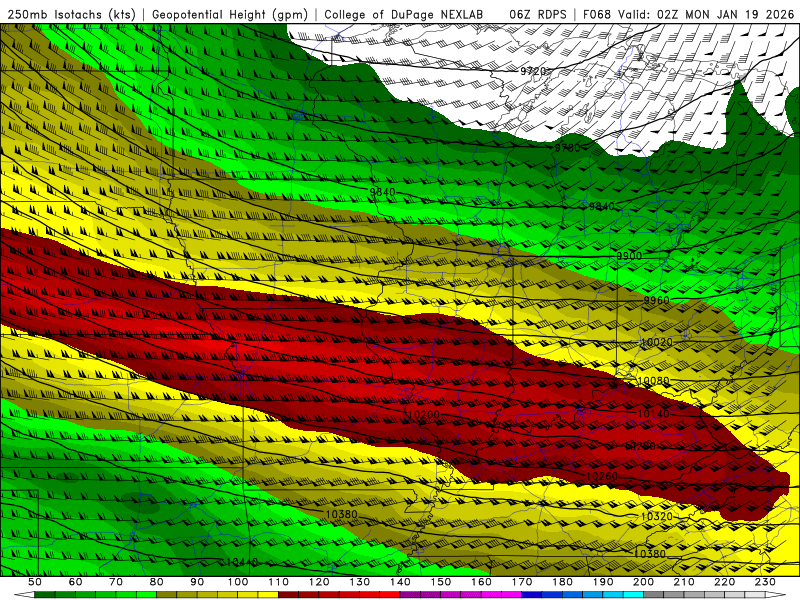Click the 9900 height contour label
Image resolution: width=800 pixels, height=600 pixels.
[629, 256]
